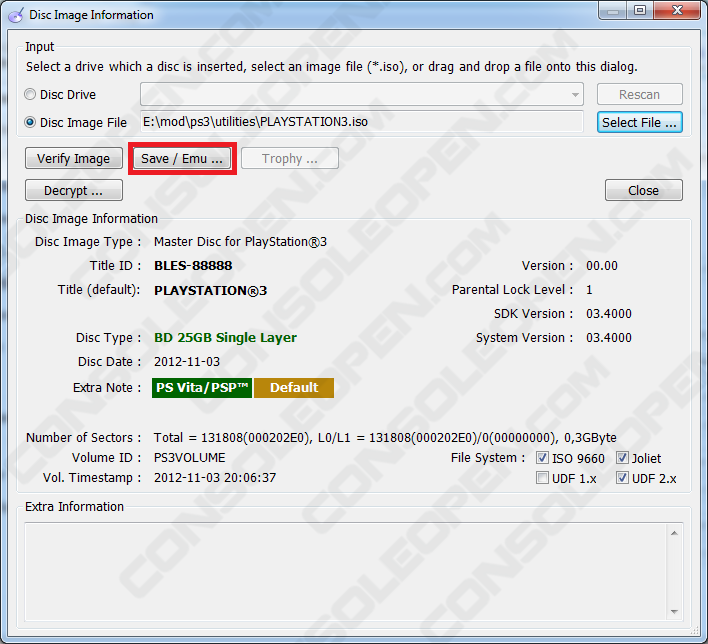Click the SDK Version value 03.4000
Screen dimensions: 708x644
pos(609,313)
